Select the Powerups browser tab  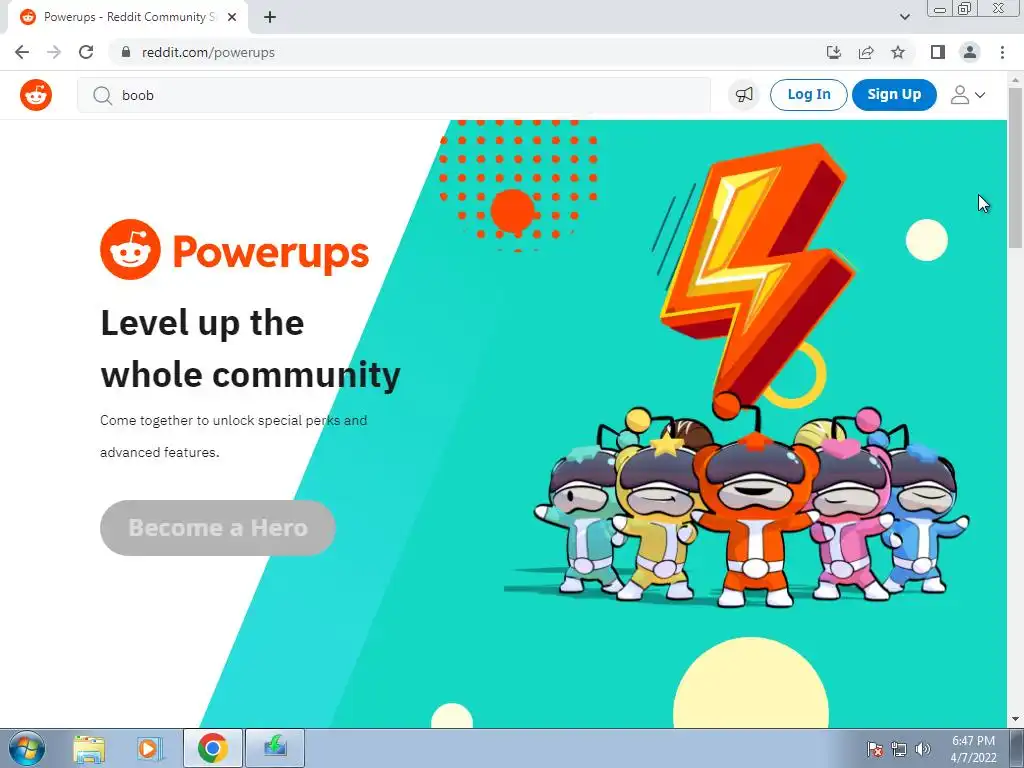pos(128,17)
